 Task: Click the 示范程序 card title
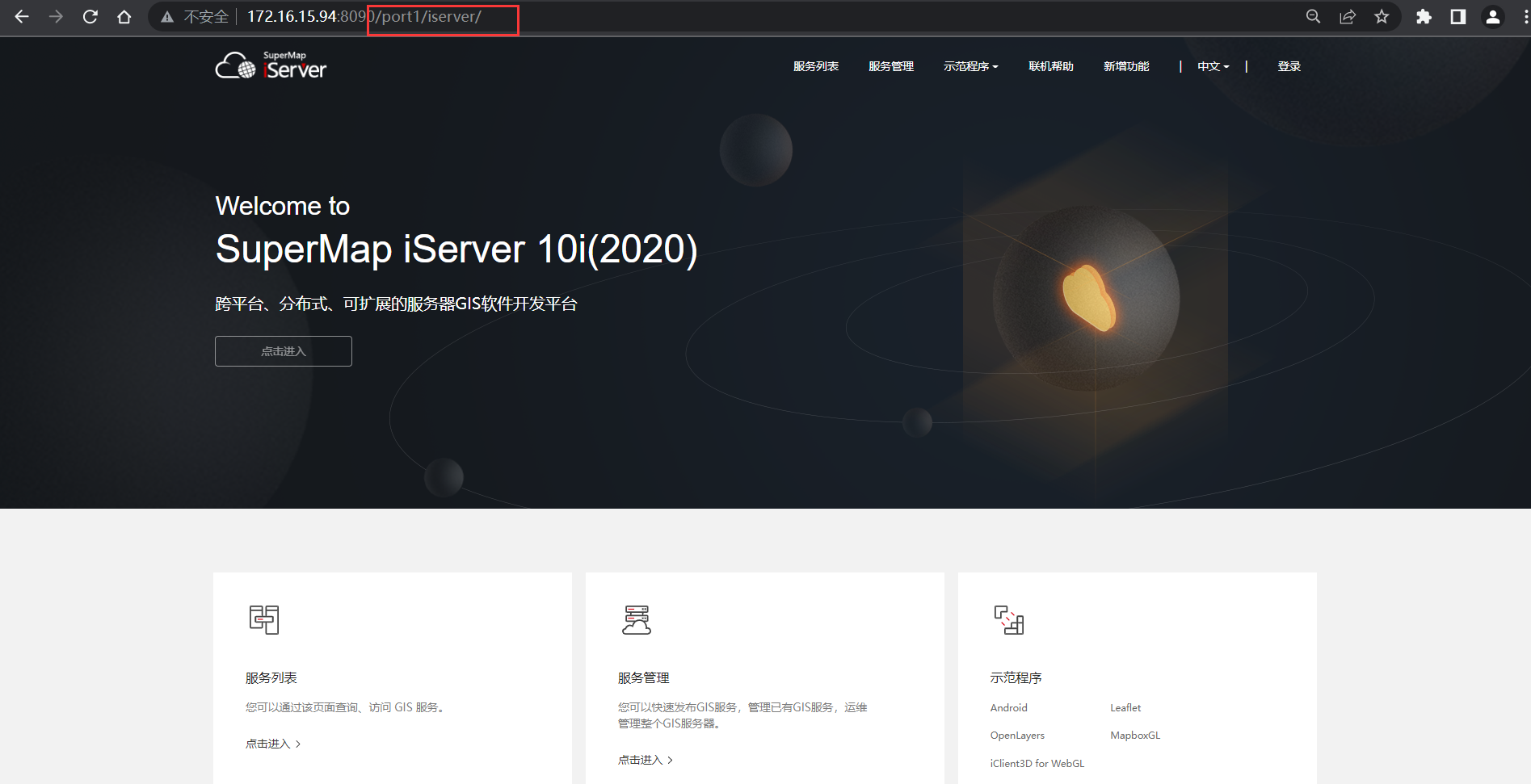click(x=1016, y=677)
